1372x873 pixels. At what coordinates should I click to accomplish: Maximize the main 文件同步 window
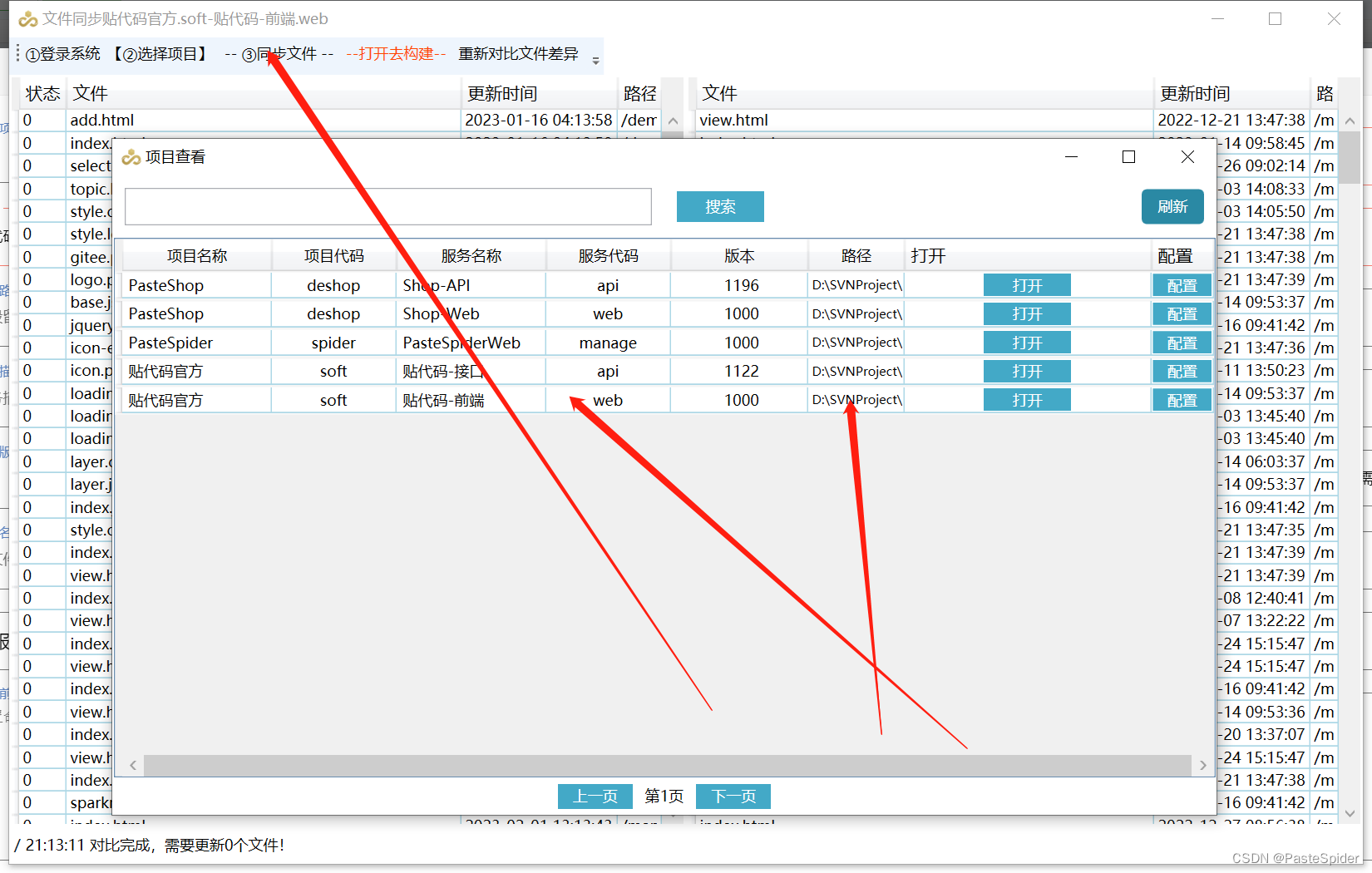click(1275, 18)
